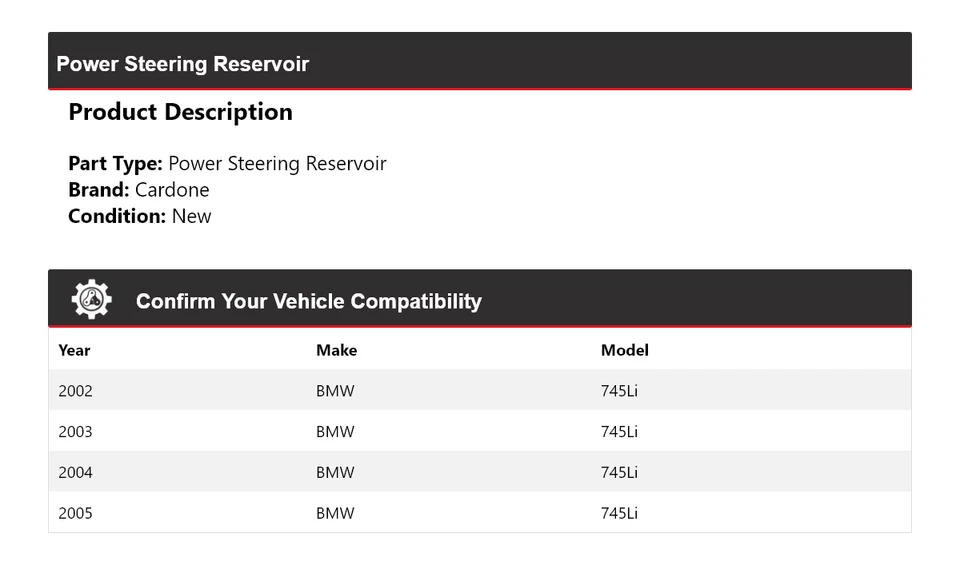Click BMW in the 2005 row
Viewport: 960px width, 565px height.
pos(335,513)
